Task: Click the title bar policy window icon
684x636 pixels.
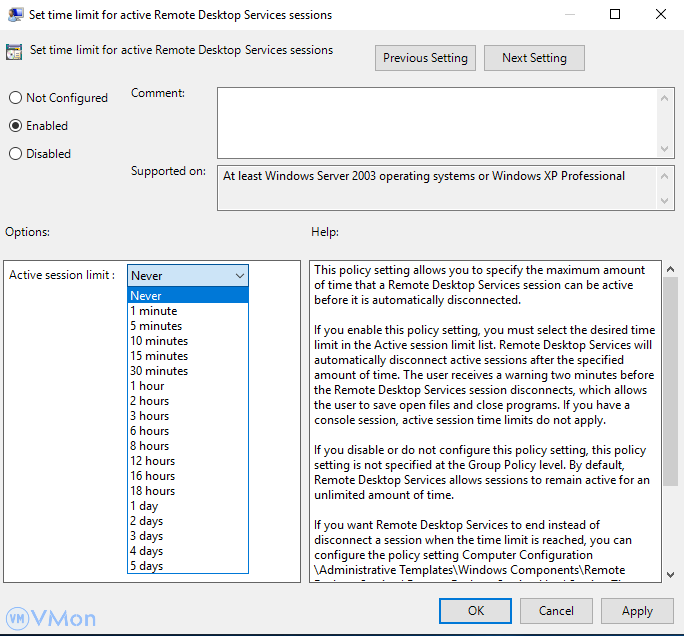Action: tap(15, 15)
